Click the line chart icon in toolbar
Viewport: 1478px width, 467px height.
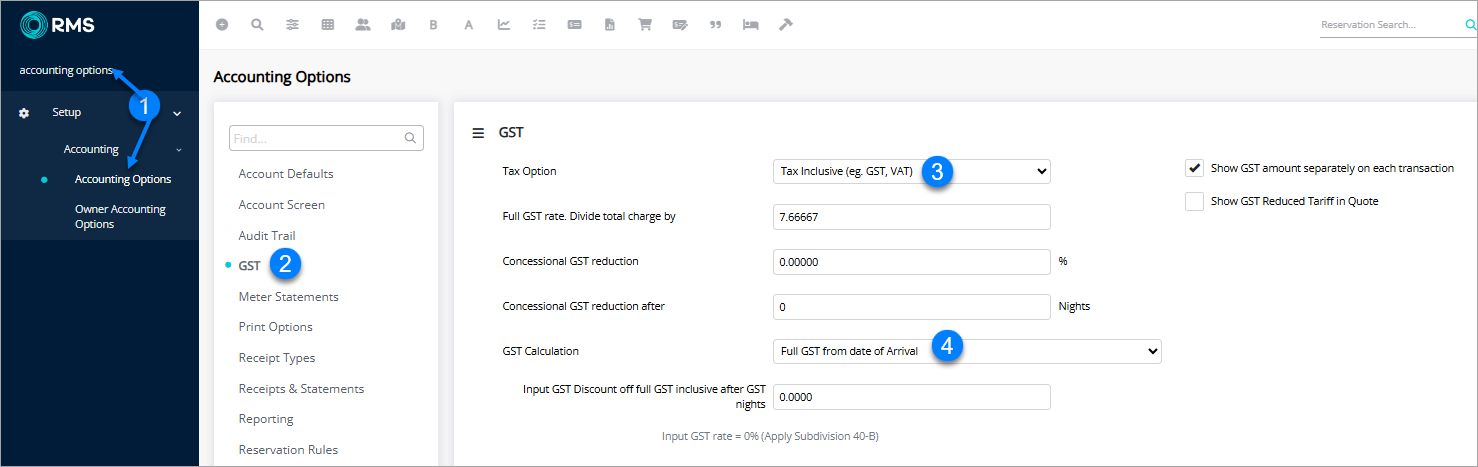click(x=504, y=25)
